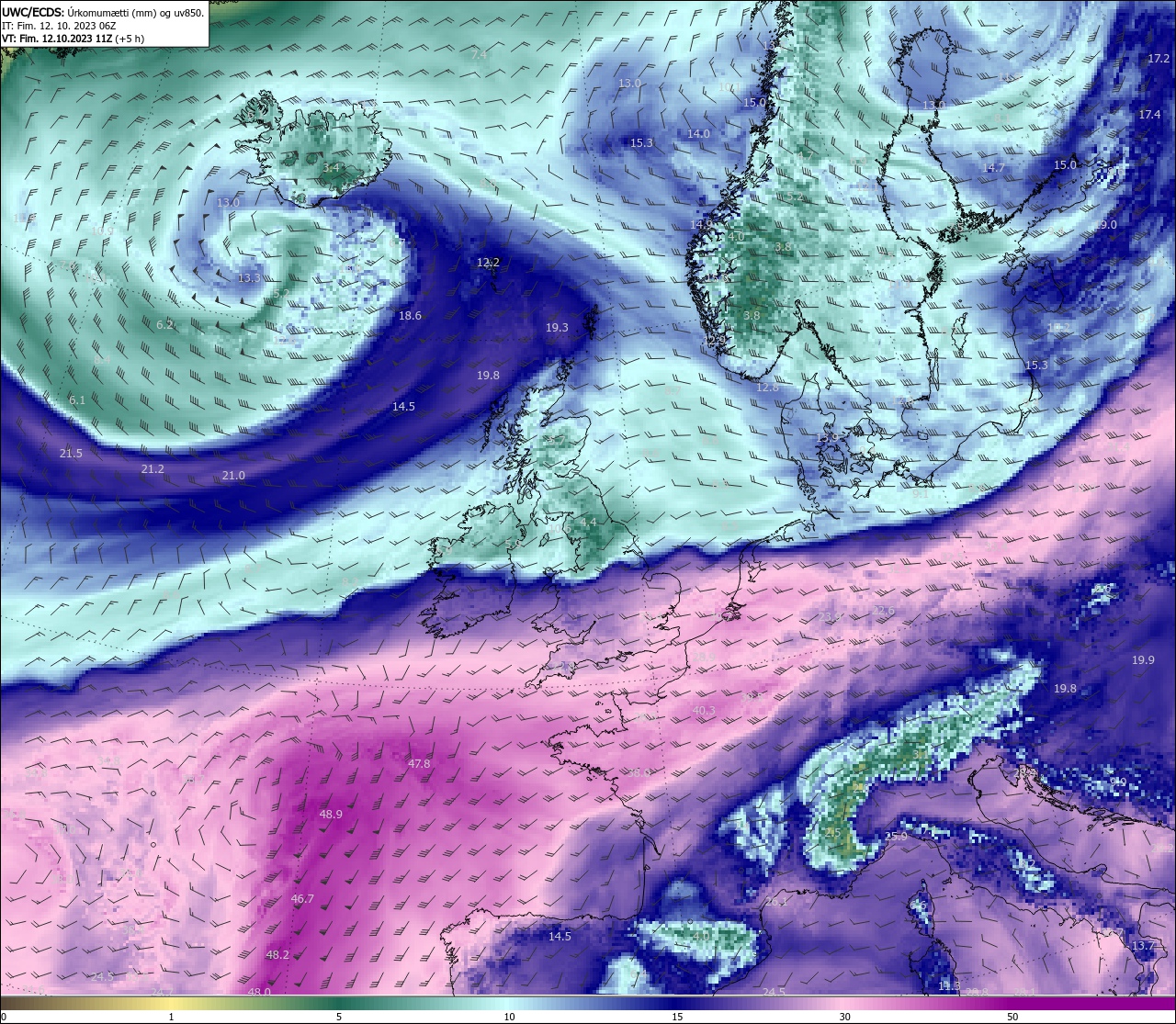
Task: Click the 3.4 value over Iceland
Action: 332,168
